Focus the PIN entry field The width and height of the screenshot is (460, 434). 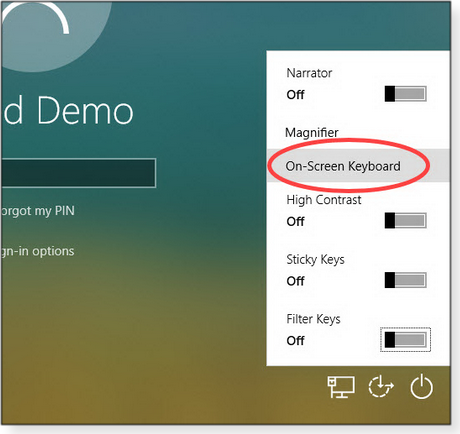78,173
